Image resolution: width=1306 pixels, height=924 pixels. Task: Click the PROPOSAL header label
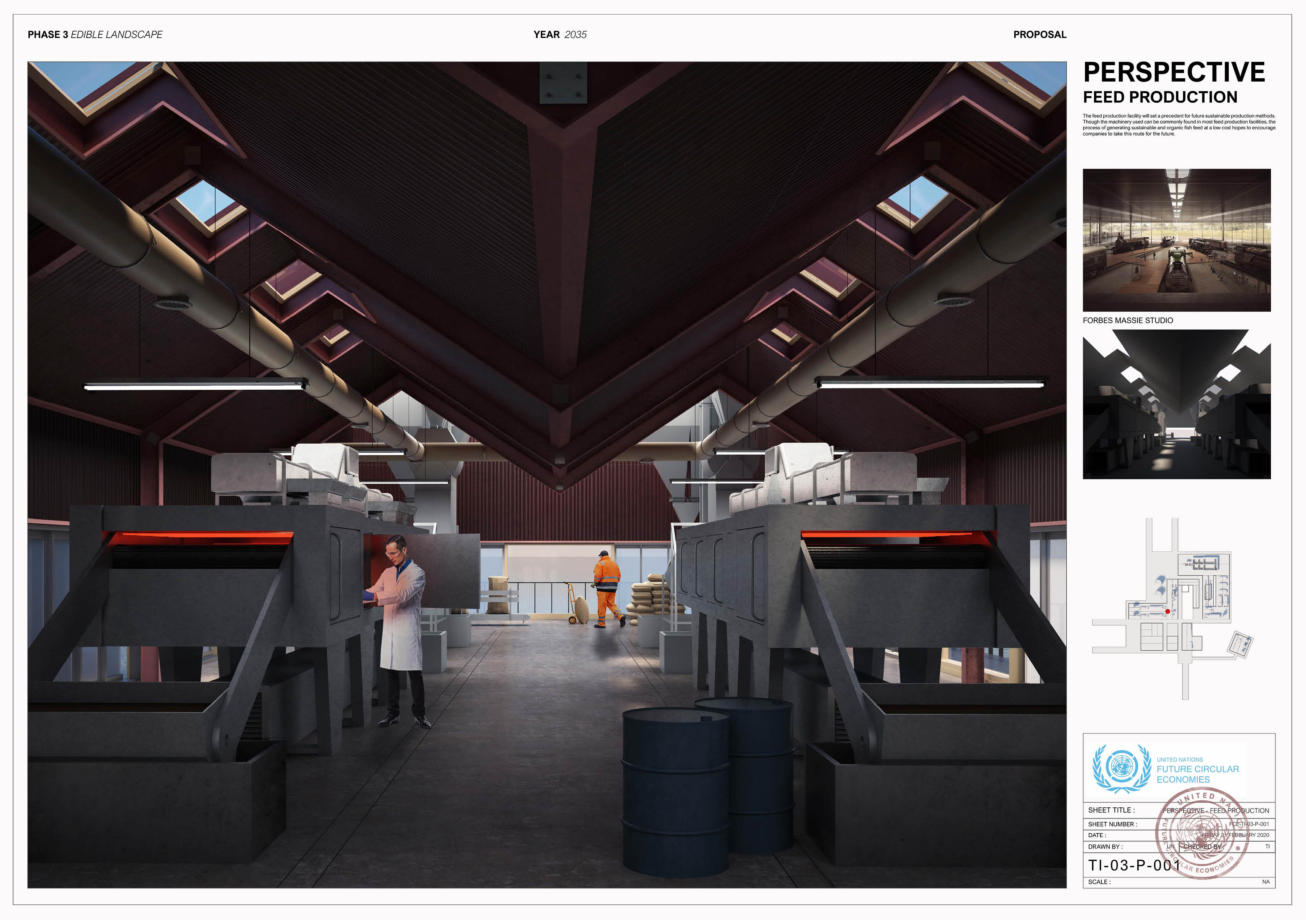pyautogui.click(x=1040, y=35)
